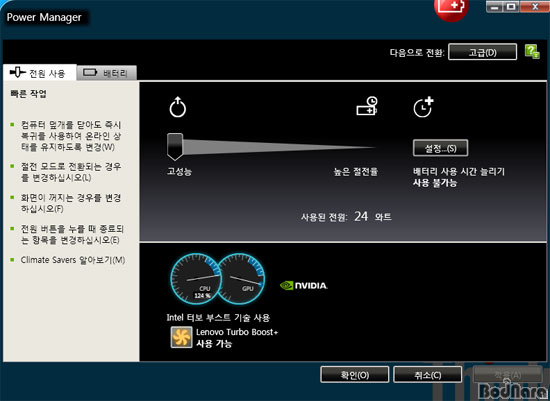Open the link to change lid close behavior (W)

pyautogui.click(x=71, y=136)
